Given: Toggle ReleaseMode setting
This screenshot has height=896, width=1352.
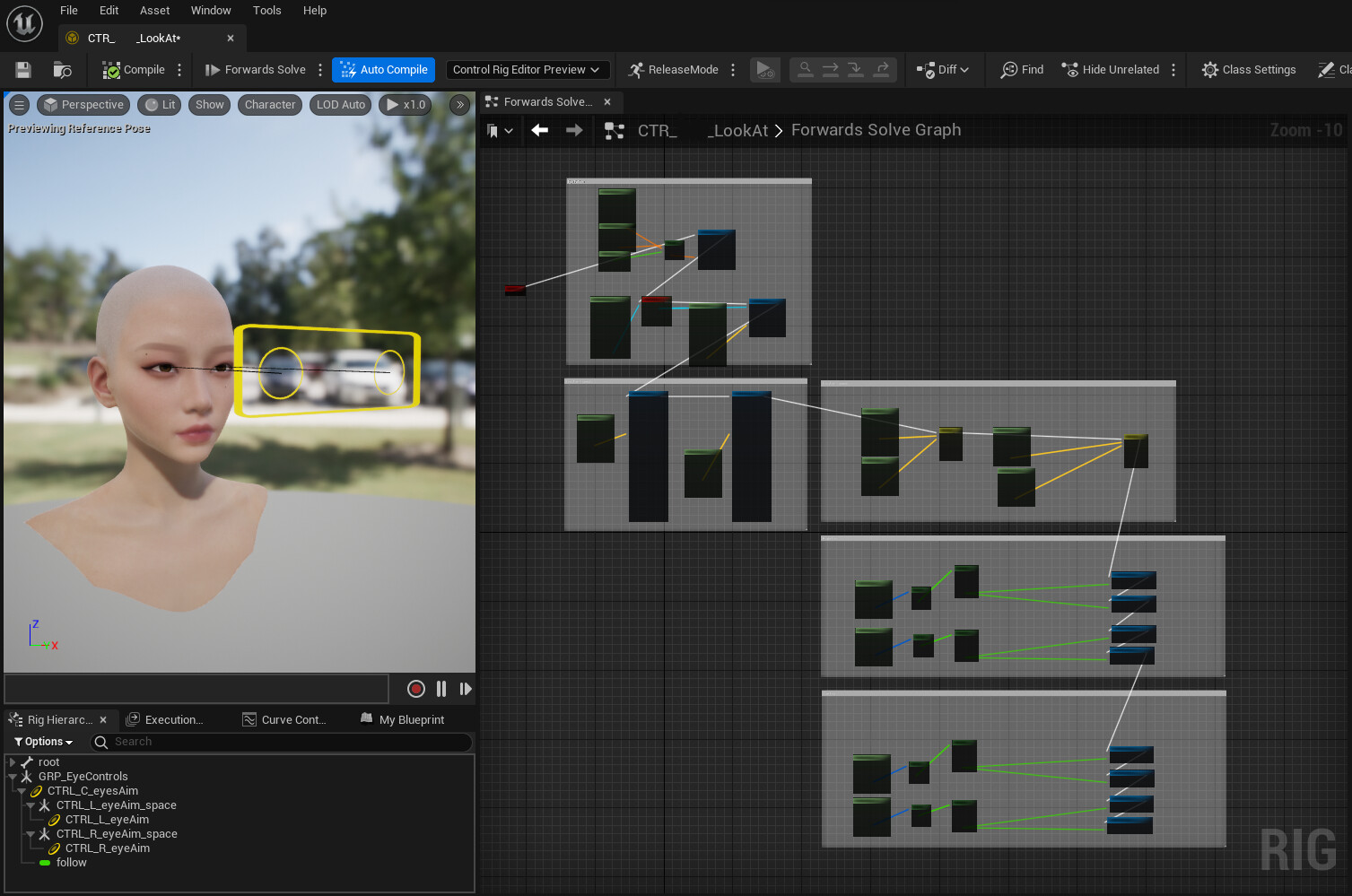Looking at the screenshot, I should [674, 70].
